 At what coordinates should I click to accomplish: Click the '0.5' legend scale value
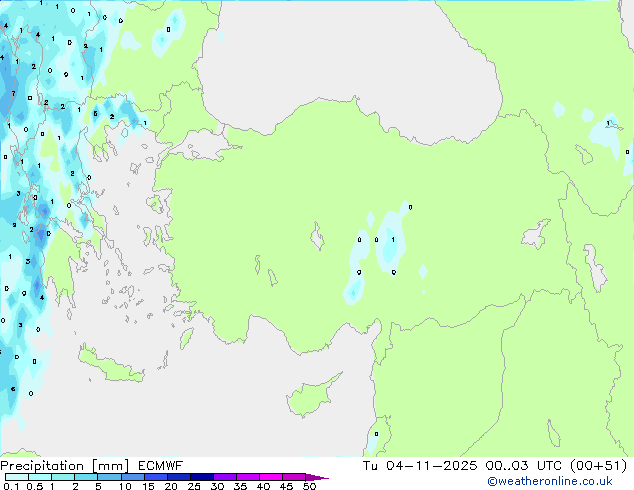coord(35,486)
